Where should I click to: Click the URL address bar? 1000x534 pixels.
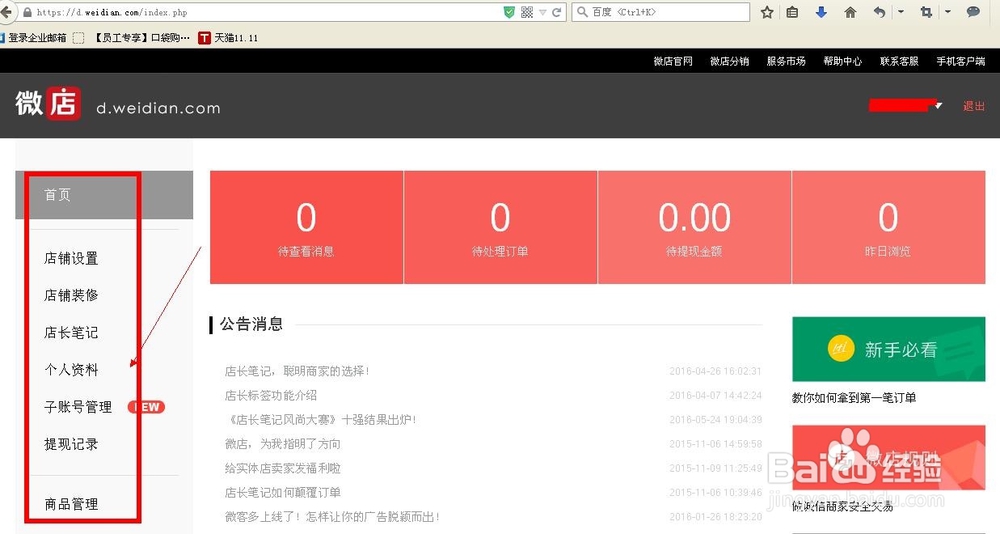coord(268,12)
